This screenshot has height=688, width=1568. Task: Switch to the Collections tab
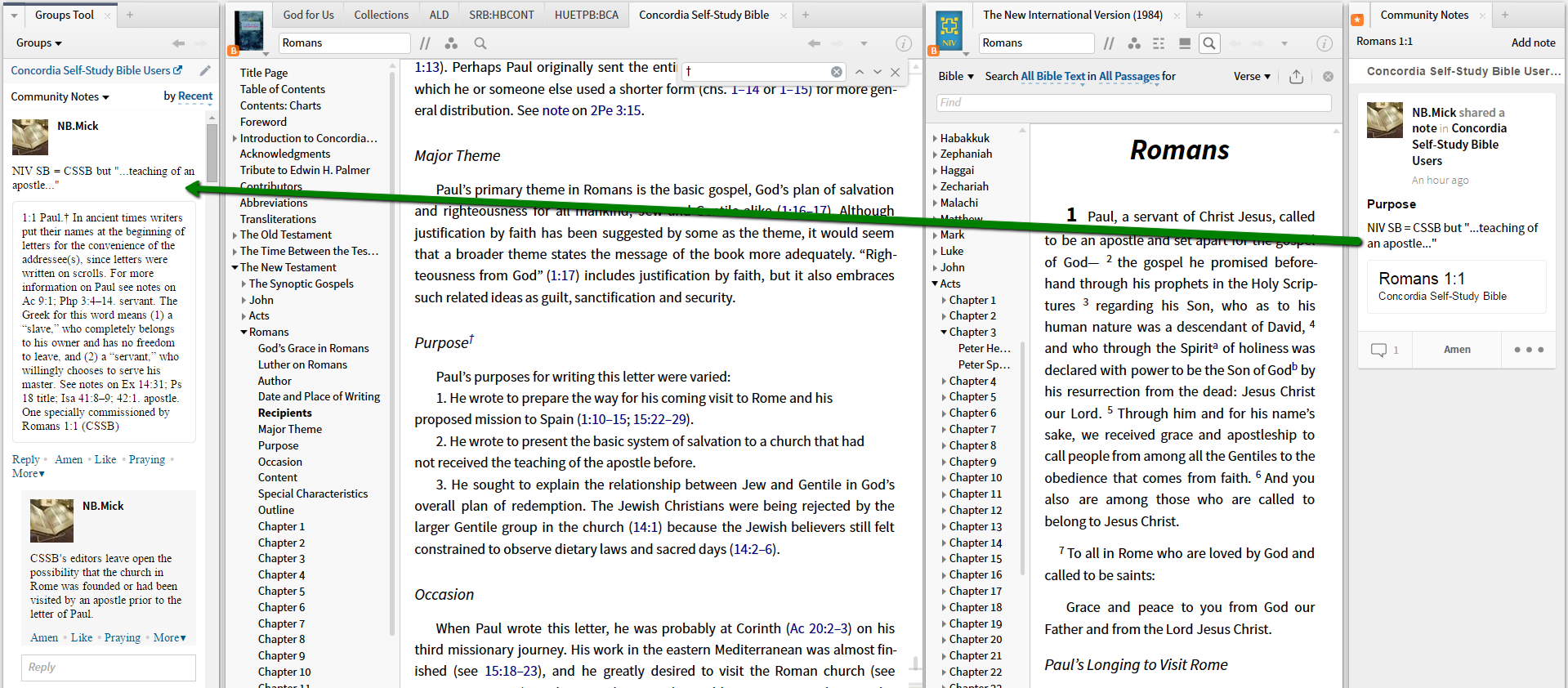click(x=381, y=15)
